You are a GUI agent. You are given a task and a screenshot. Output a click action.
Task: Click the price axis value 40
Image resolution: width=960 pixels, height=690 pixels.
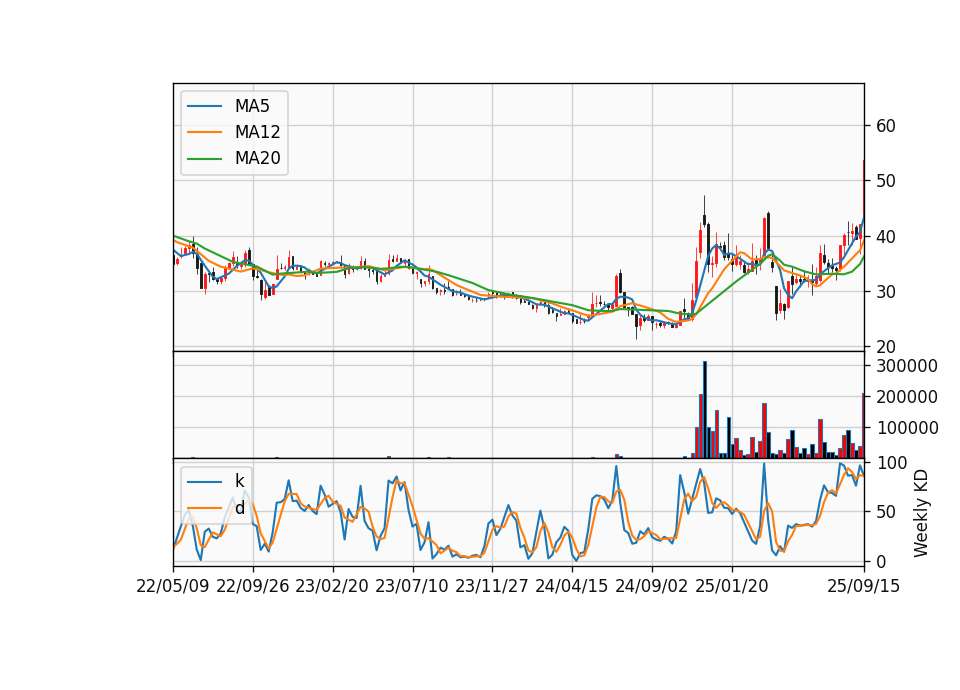[886, 236]
